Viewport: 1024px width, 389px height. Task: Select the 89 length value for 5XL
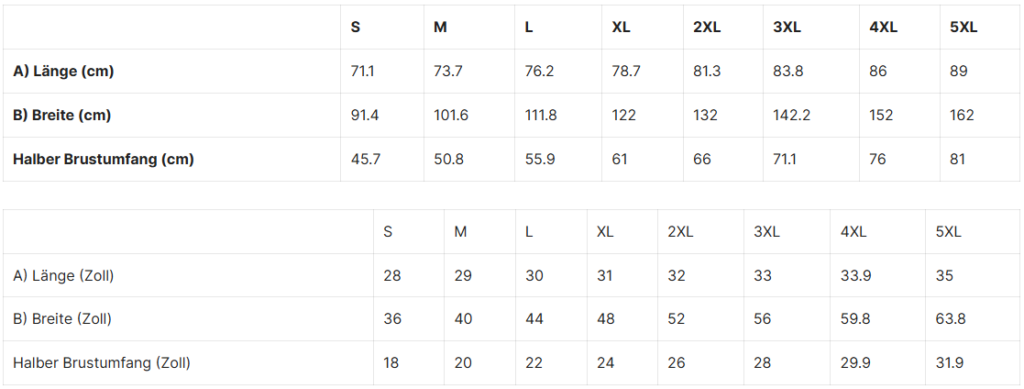pyautogui.click(x=958, y=71)
